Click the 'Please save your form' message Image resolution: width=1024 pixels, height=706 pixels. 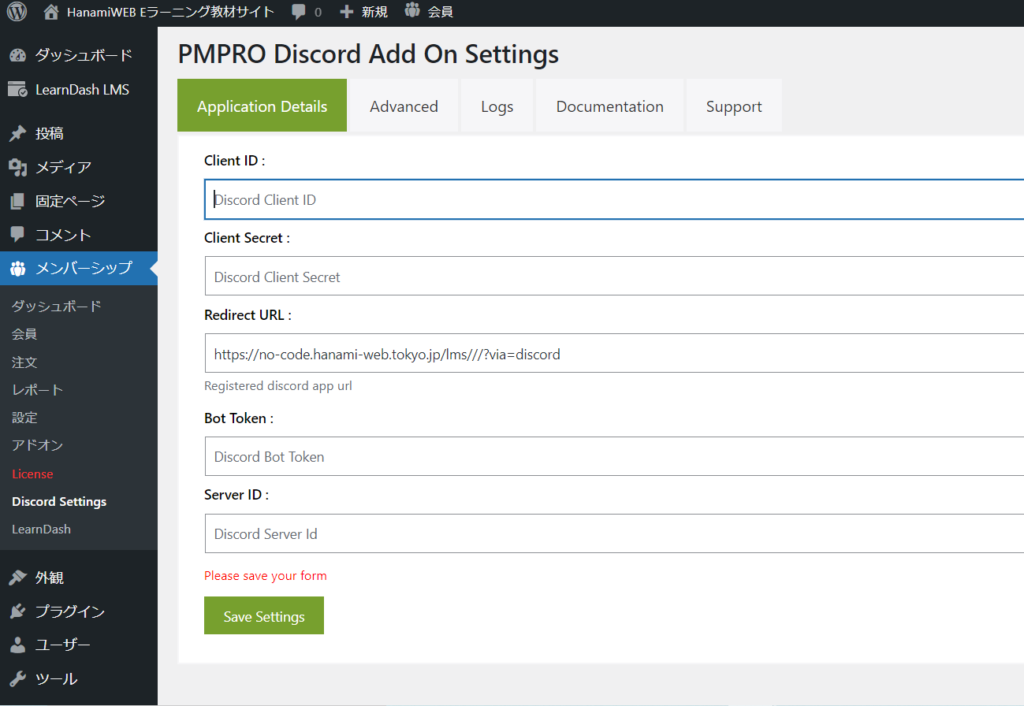pos(265,575)
